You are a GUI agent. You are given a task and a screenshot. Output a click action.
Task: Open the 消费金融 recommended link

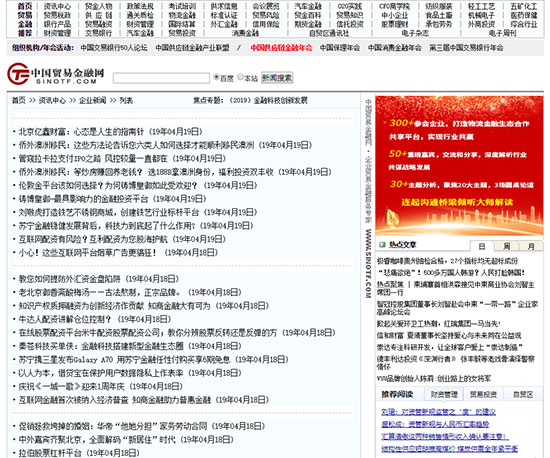[x=245, y=33]
